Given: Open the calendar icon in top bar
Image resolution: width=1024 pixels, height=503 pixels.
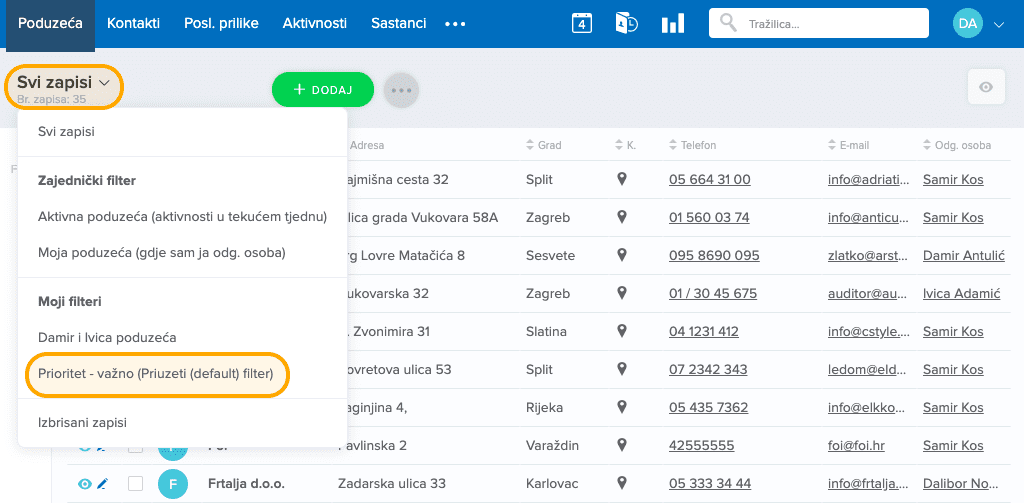Looking at the screenshot, I should (x=581, y=24).
